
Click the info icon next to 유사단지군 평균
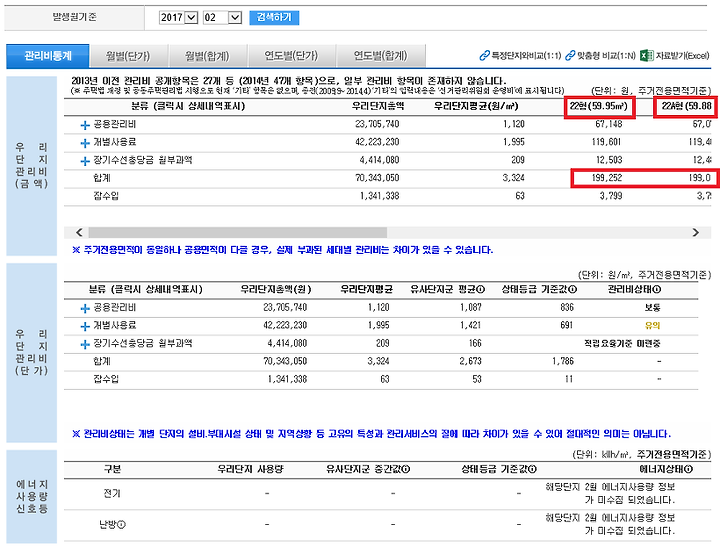(x=481, y=289)
